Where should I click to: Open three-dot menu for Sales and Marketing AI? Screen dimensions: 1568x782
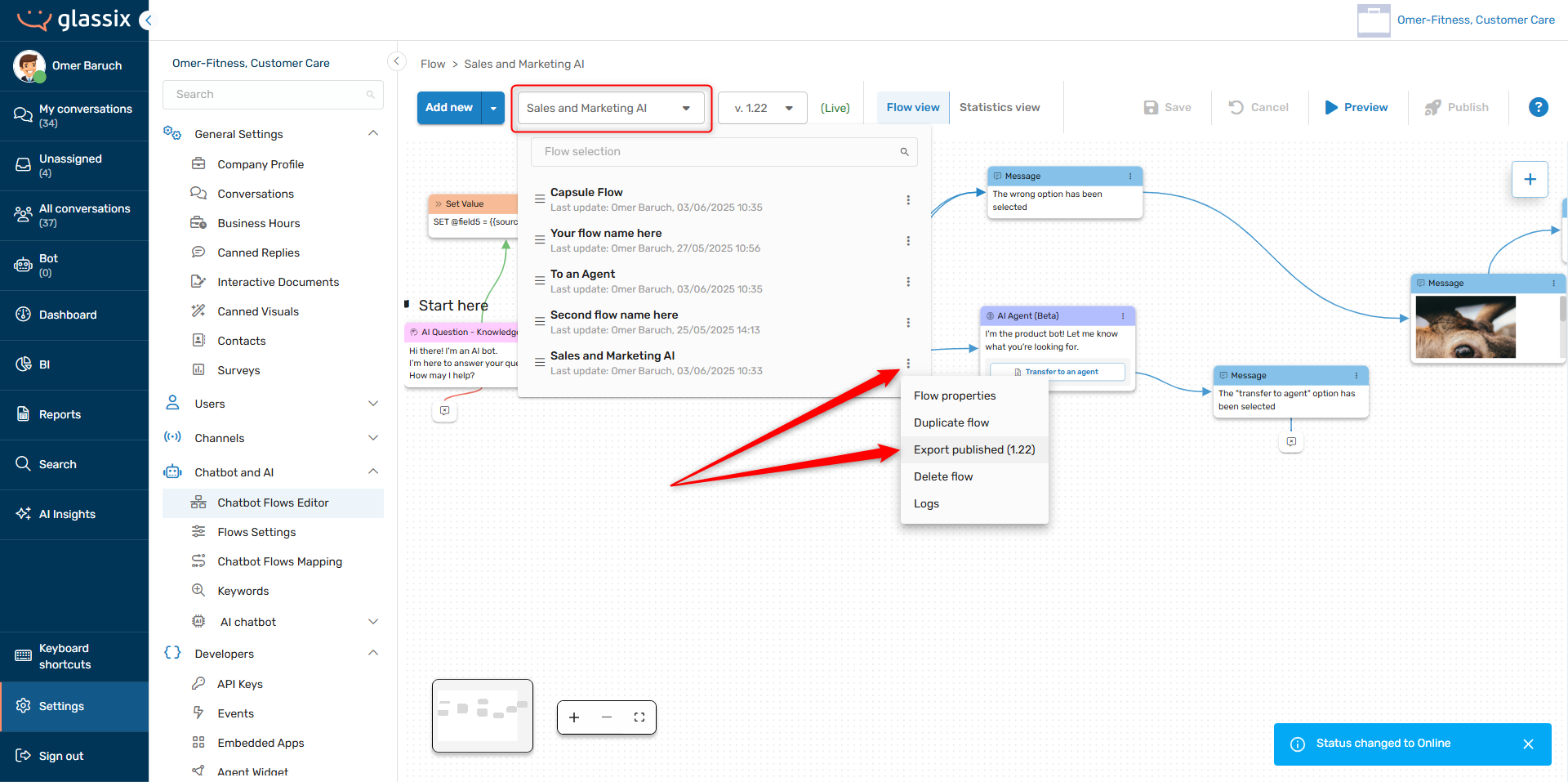[x=908, y=364]
